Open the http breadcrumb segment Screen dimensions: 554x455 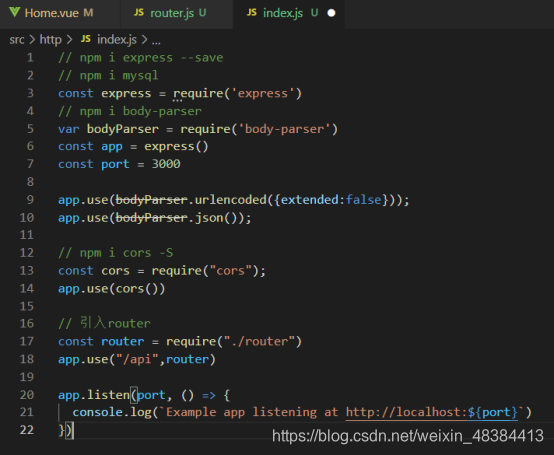click(51, 40)
